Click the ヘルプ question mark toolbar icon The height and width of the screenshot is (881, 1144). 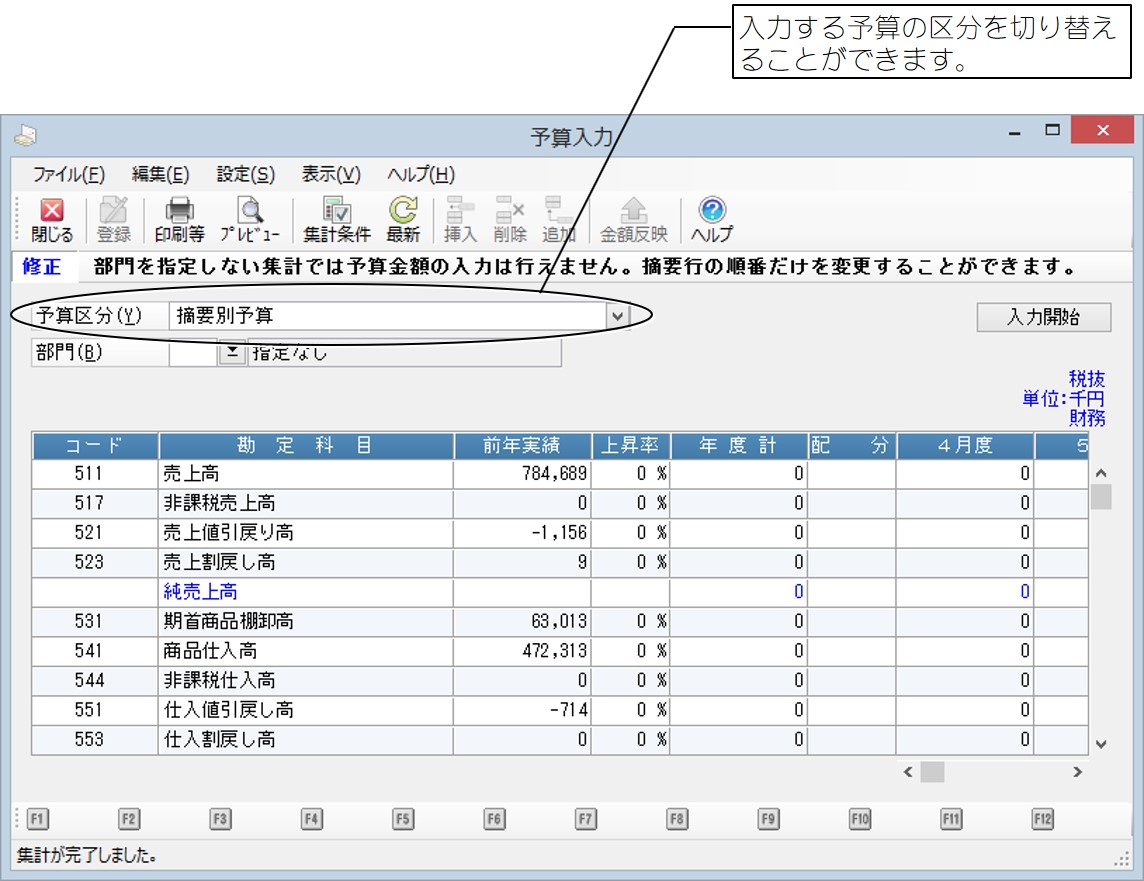711,219
